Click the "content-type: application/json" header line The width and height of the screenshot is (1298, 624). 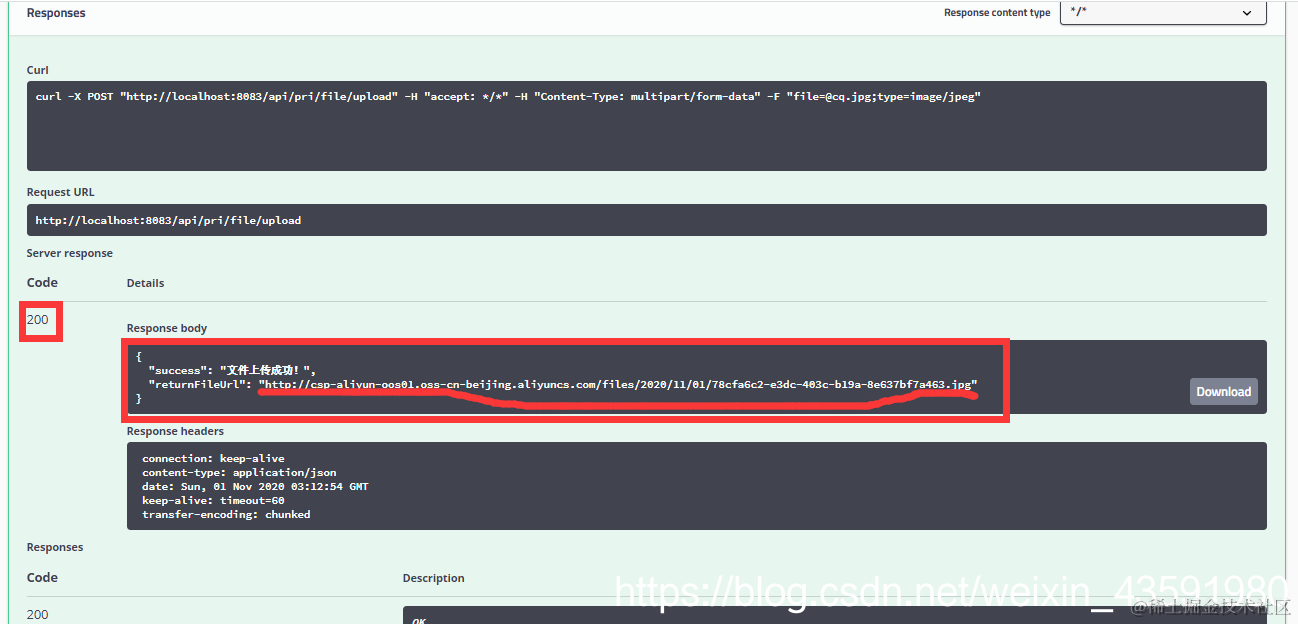pos(239,472)
